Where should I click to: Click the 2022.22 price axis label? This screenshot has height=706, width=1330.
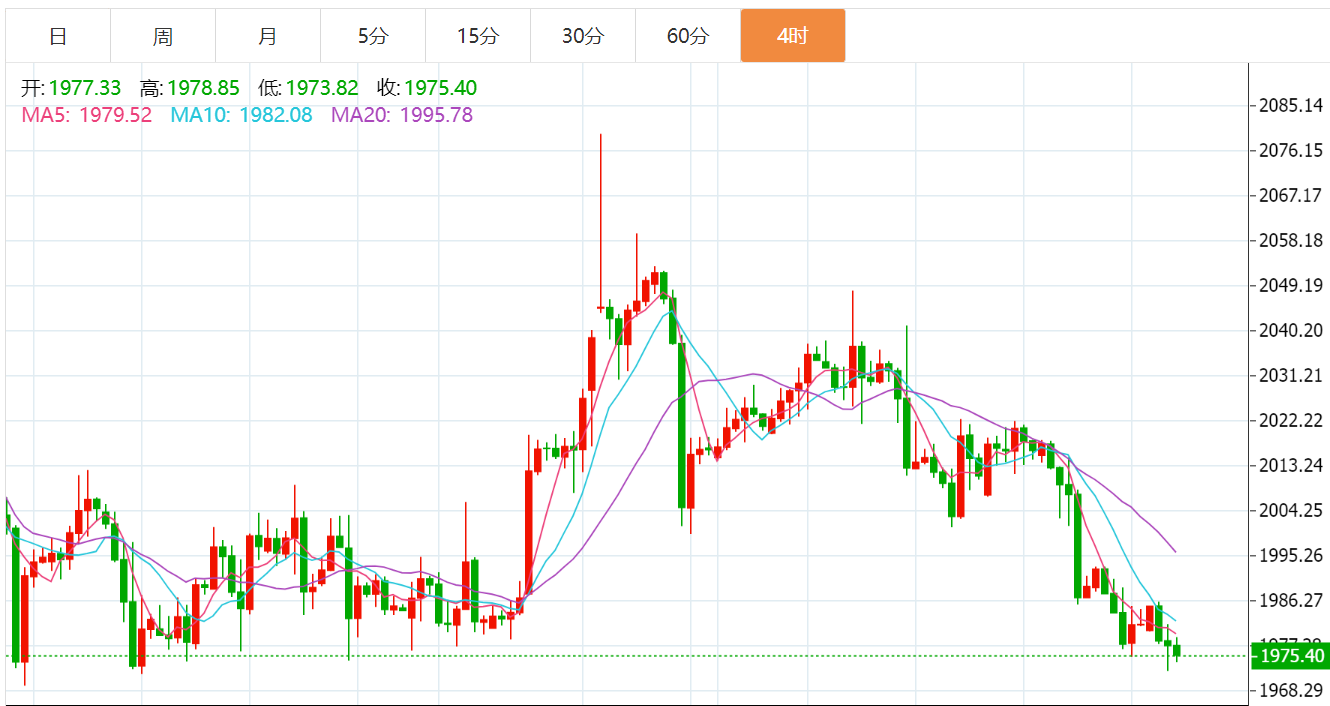(x=1290, y=420)
